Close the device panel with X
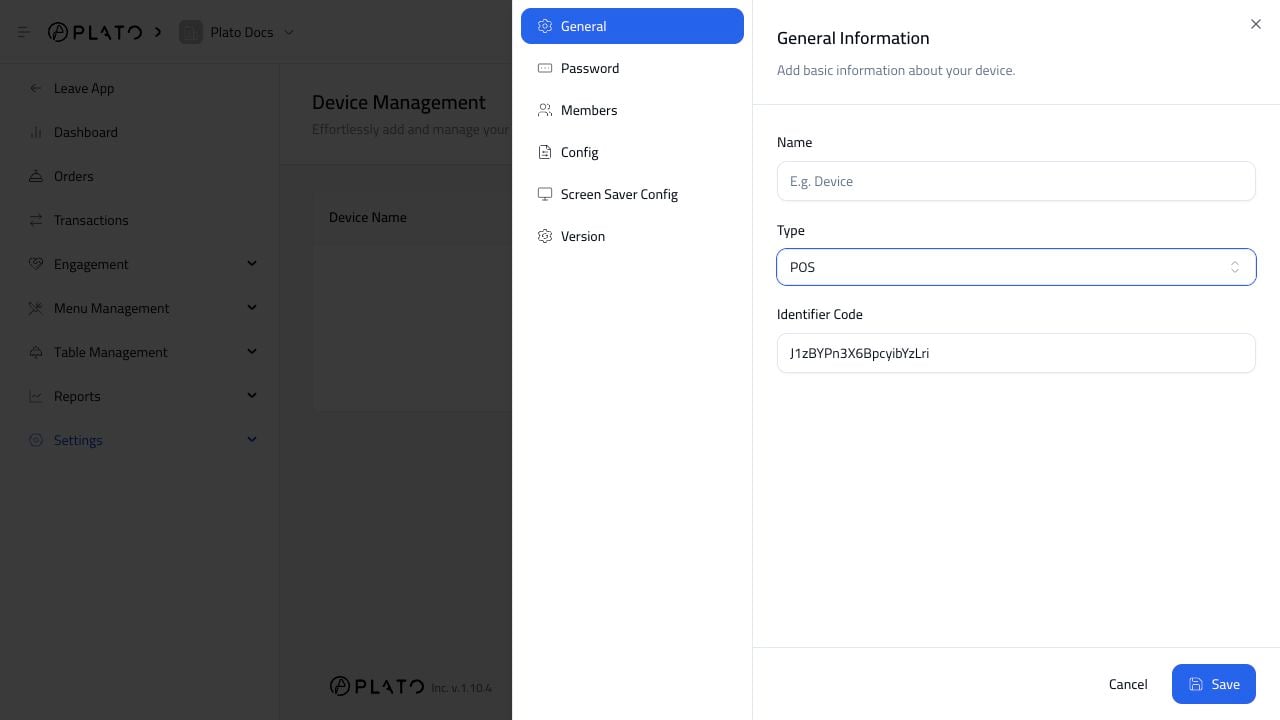Image resolution: width=1280 pixels, height=720 pixels. point(1256,24)
